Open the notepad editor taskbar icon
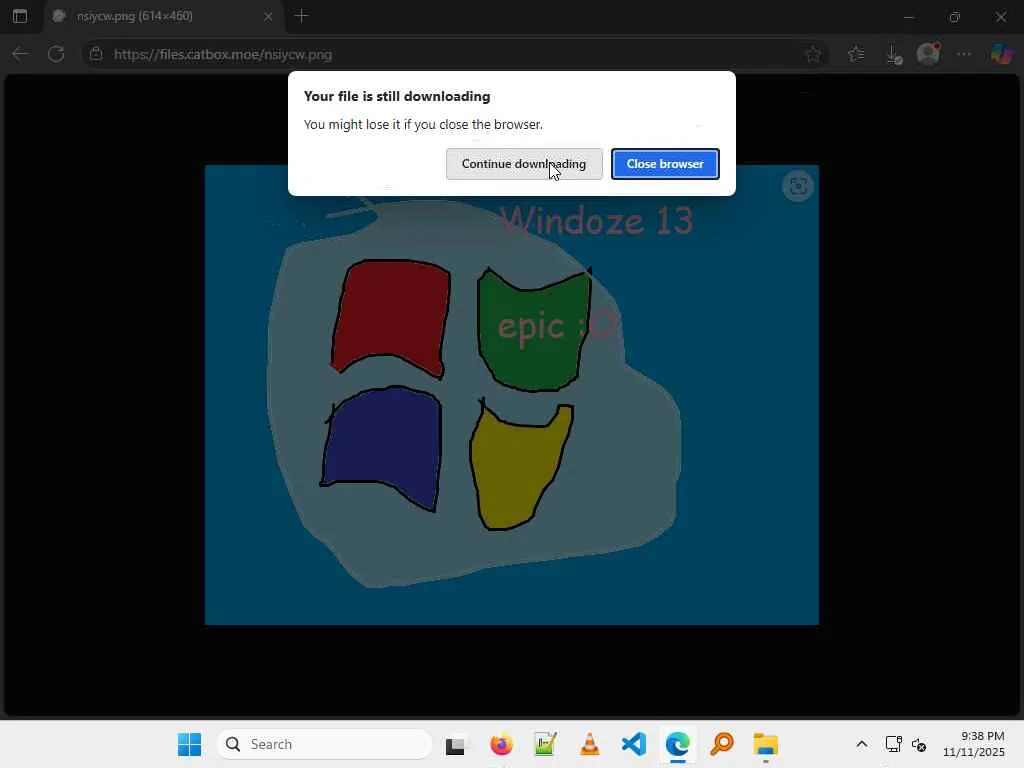The height and width of the screenshot is (768, 1024). coord(545,744)
